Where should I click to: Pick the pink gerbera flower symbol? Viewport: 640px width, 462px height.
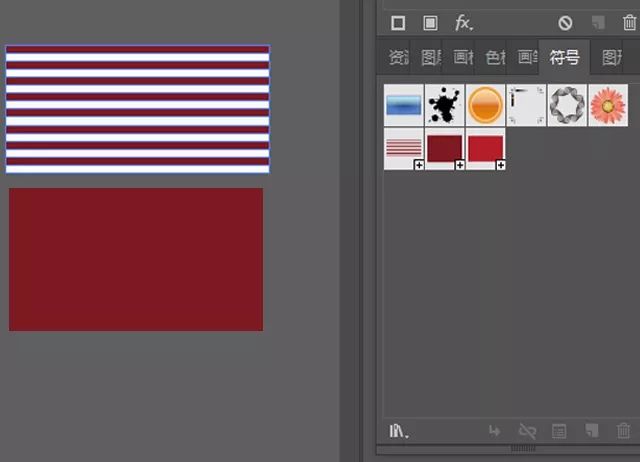[x=607, y=105]
